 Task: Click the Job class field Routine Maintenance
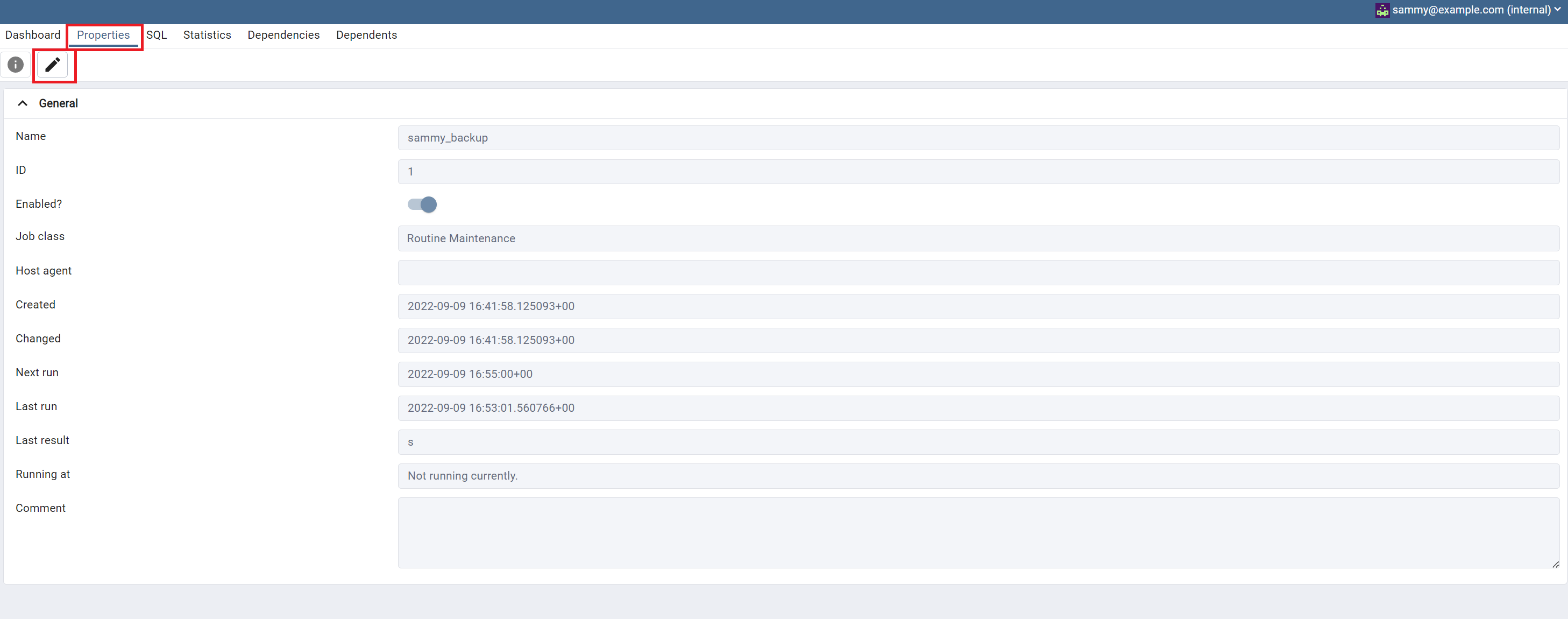tap(978, 238)
